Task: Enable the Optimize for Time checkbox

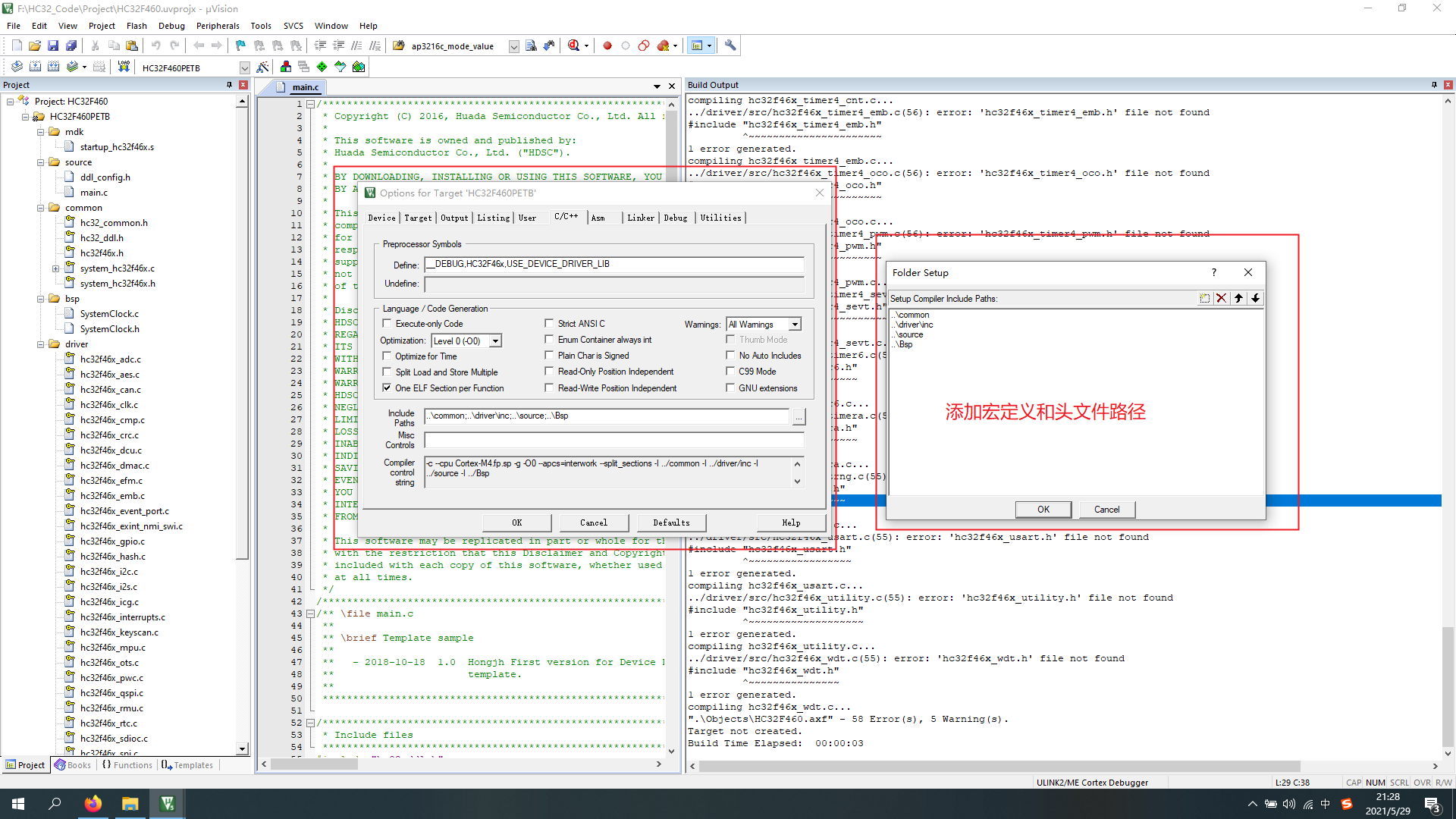Action: click(387, 356)
